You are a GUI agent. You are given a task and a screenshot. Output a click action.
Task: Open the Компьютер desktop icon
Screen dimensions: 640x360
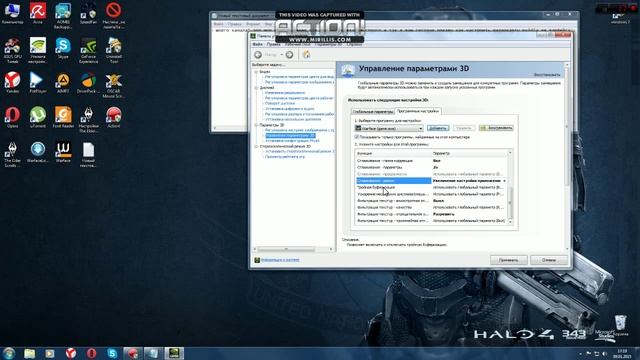12,13
